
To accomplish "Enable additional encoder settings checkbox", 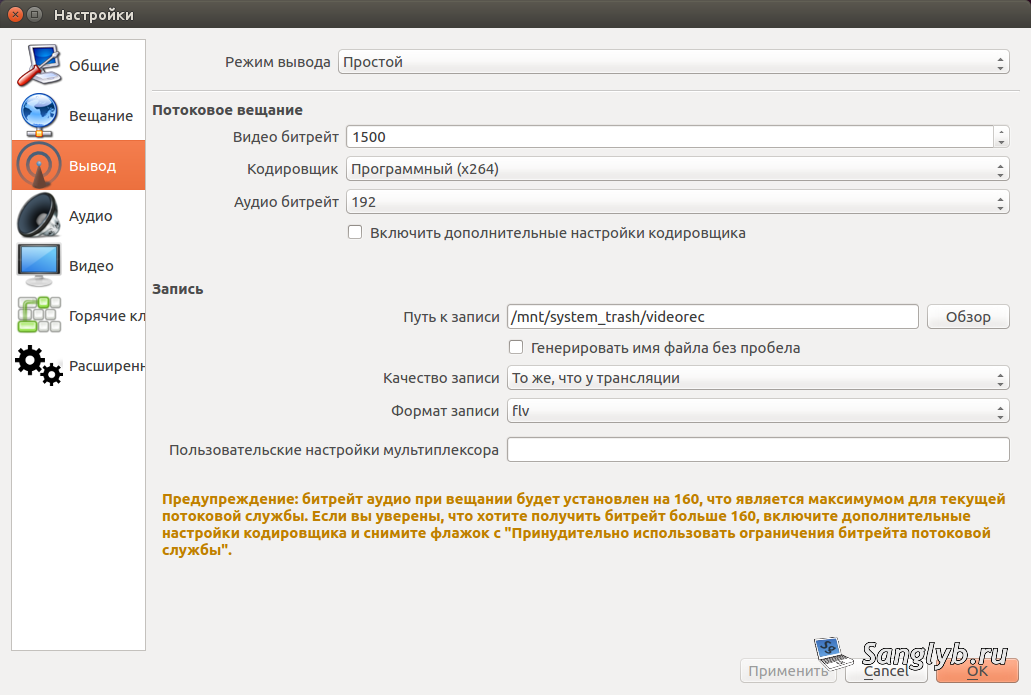I will coord(355,232).
